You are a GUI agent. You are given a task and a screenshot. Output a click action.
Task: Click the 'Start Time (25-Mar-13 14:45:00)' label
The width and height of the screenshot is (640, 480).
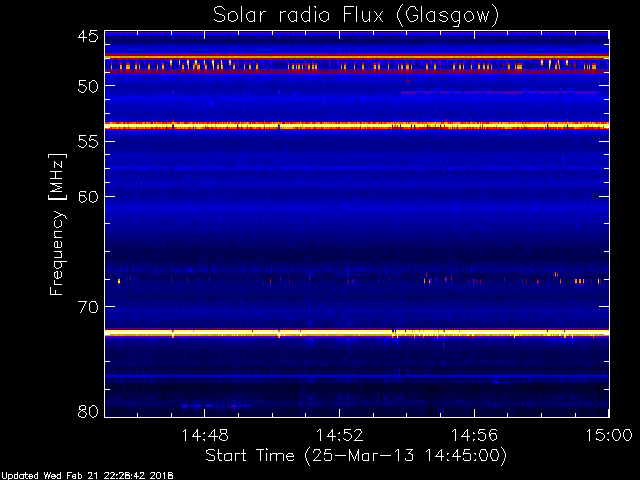tap(356, 456)
